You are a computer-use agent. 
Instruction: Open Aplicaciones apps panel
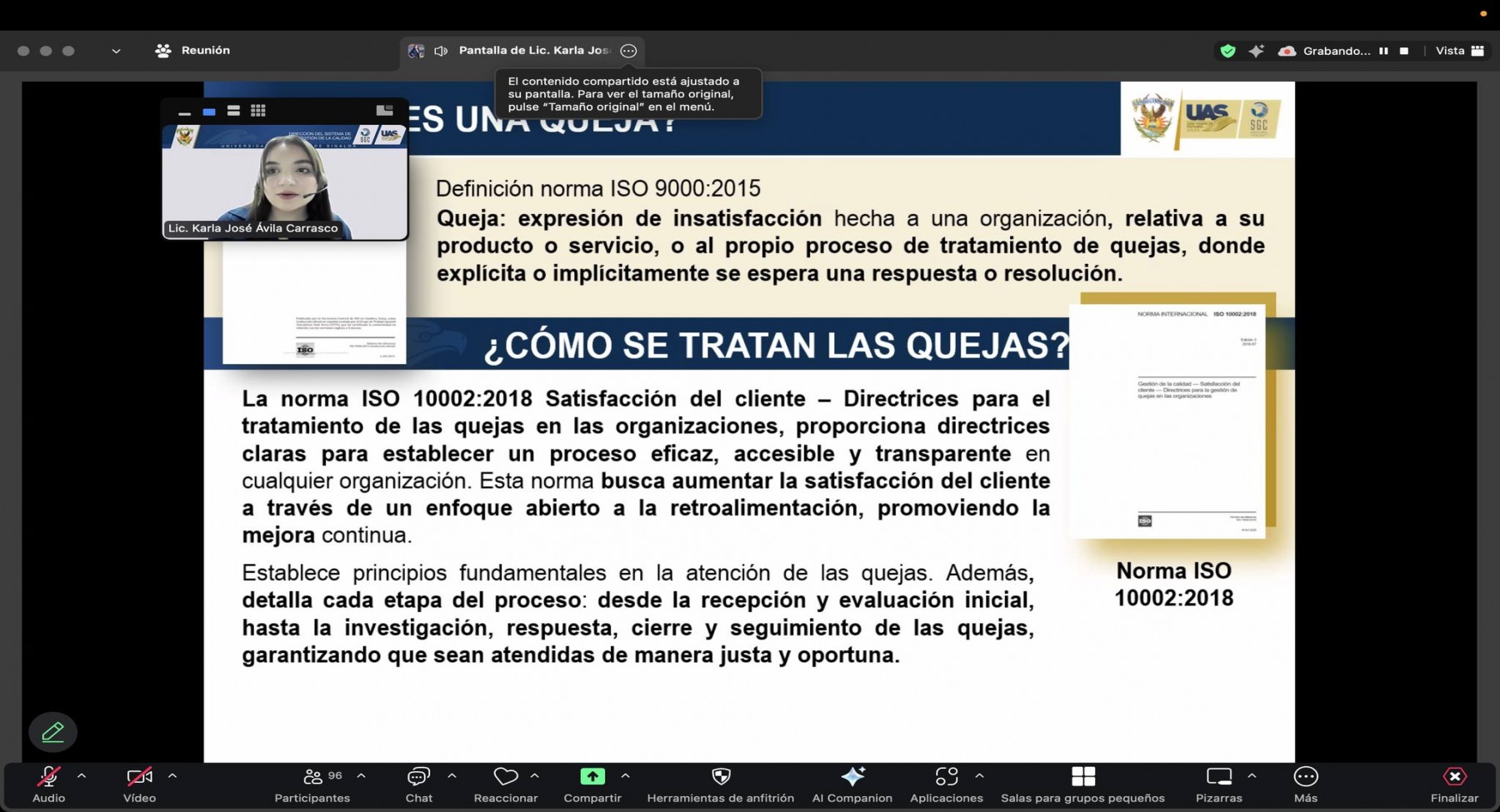point(946,784)
